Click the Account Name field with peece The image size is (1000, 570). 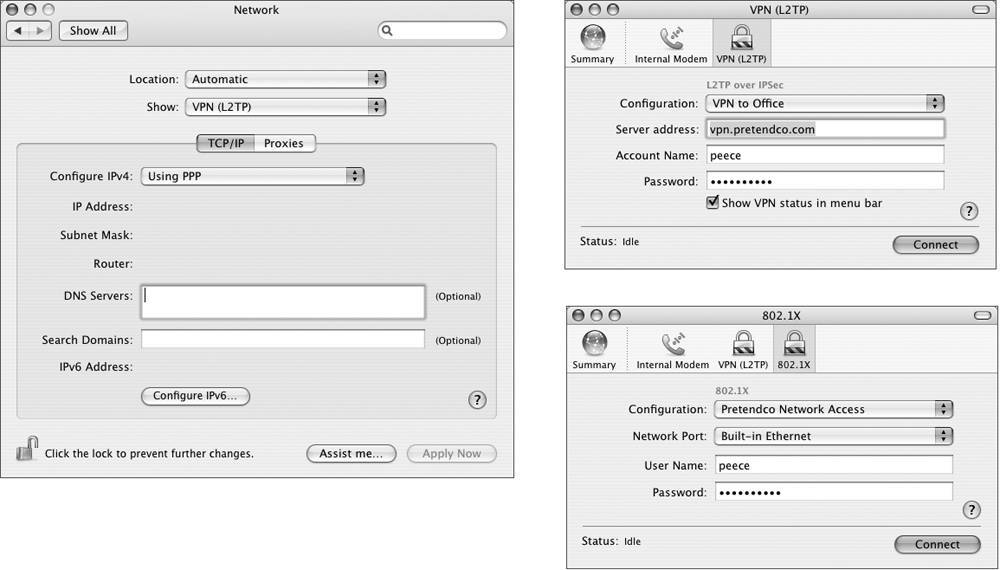(x=825, y=155)
